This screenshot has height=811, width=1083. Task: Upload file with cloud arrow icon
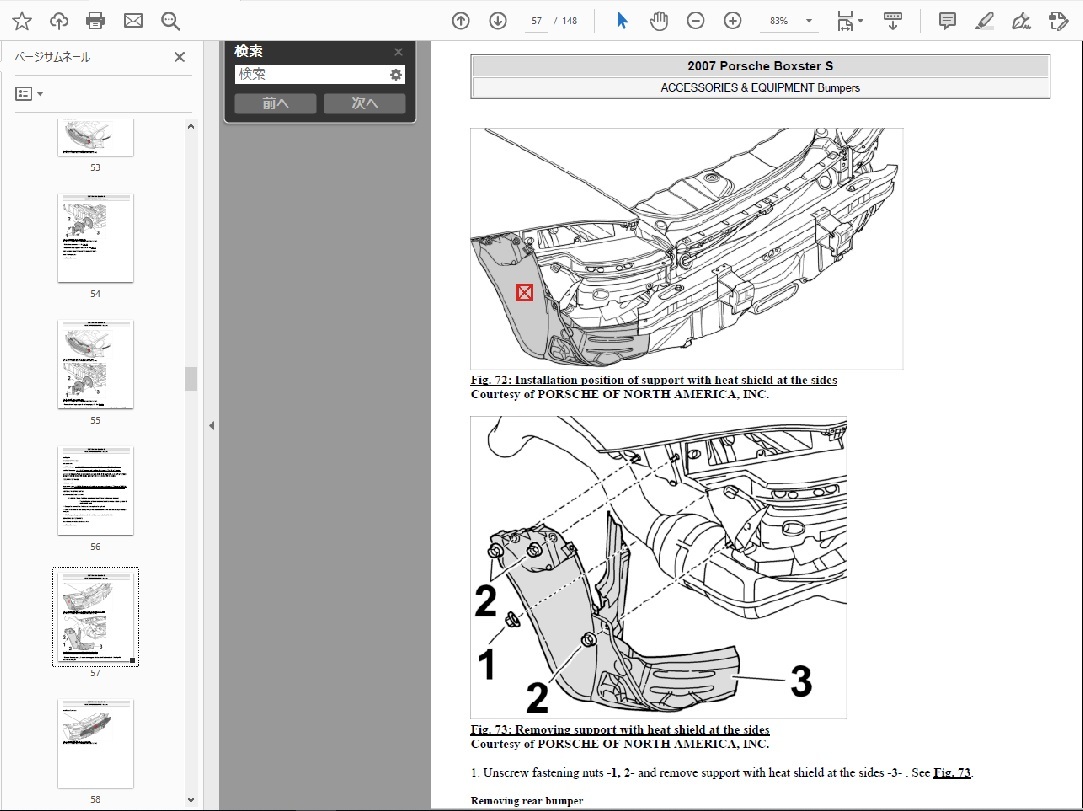pyautogui.click(x=59, y=21)
